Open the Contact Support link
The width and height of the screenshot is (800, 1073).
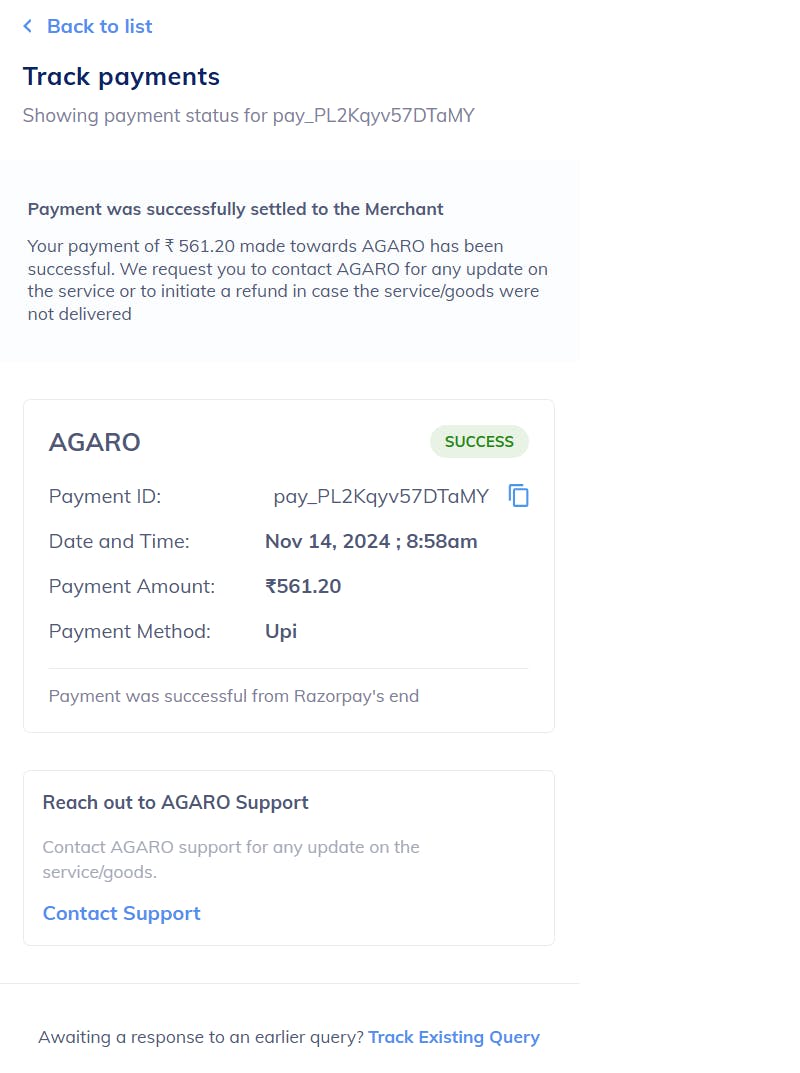pyautogui.click(x=121, y=913)
